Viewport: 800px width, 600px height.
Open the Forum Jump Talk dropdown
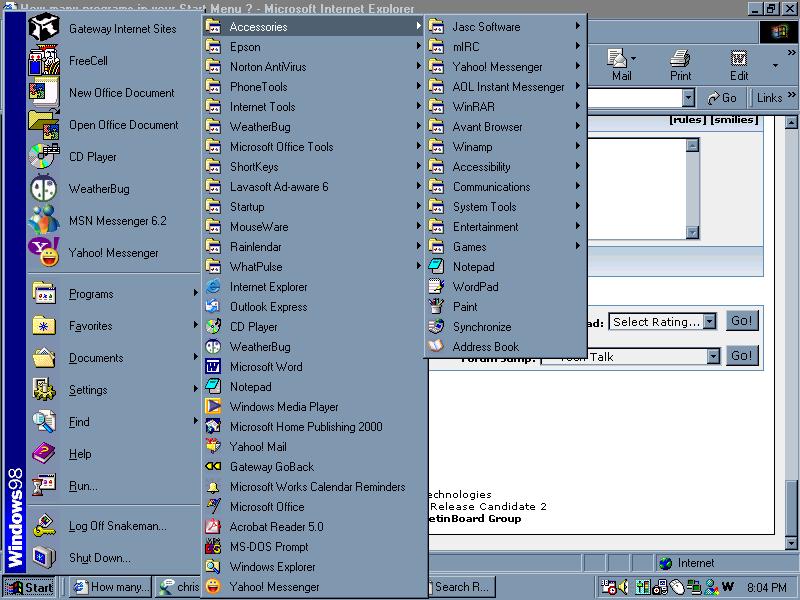714,356
